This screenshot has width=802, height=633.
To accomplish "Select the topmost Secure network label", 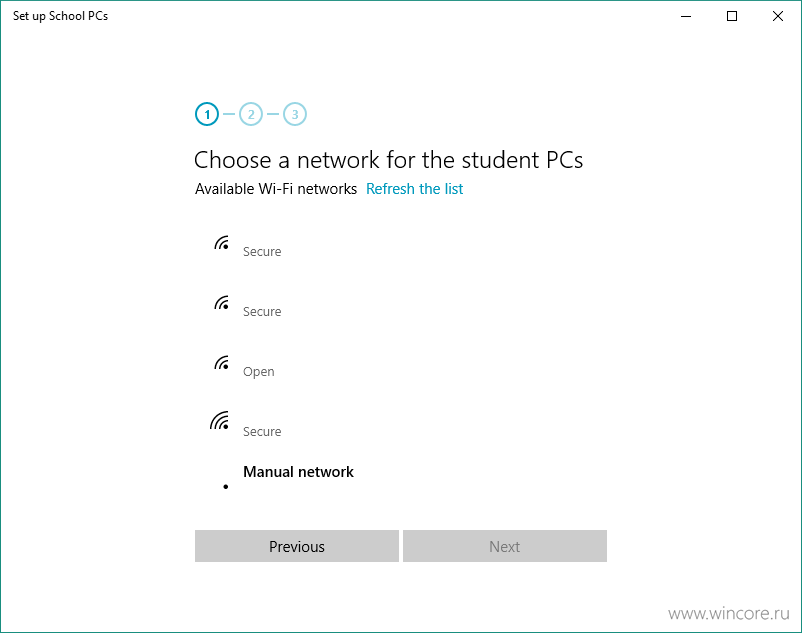I will click(262, 252).
